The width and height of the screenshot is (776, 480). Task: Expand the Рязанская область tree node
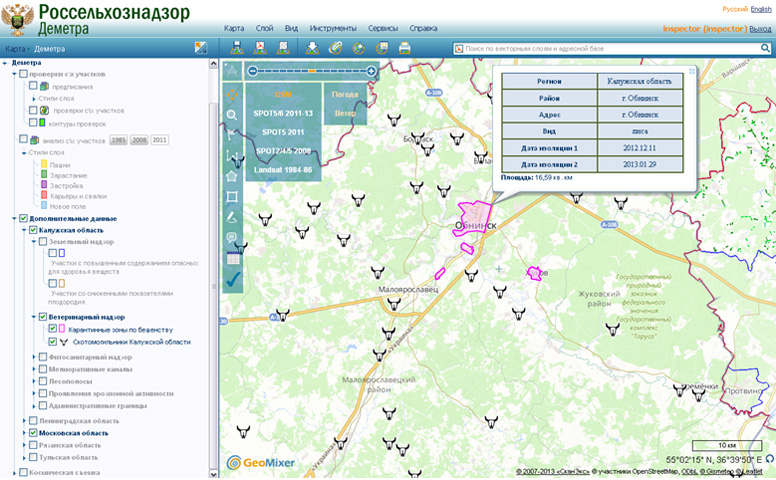24,445
